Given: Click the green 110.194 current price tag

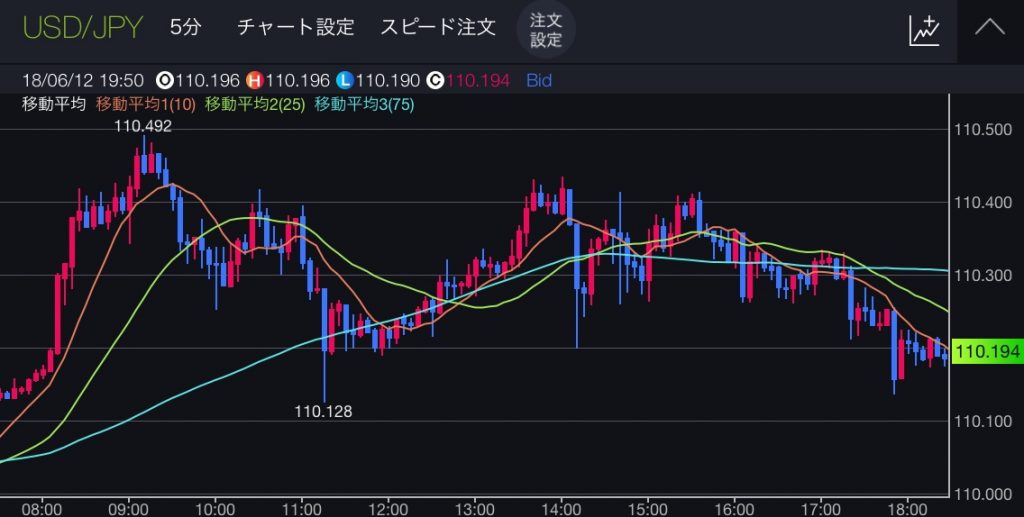Looking at the screenshot, I should [987, 351].
